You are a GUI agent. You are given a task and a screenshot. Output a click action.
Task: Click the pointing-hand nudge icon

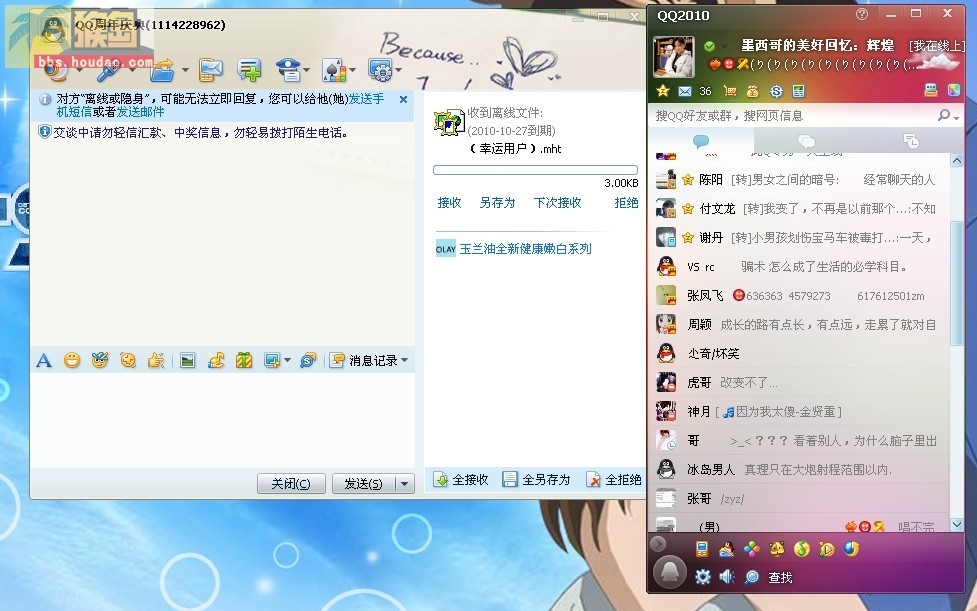(156, 361)
